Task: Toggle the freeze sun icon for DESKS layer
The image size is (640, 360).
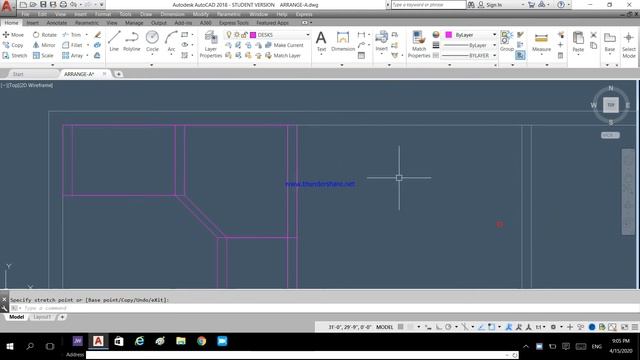Action: pos(237,35)
